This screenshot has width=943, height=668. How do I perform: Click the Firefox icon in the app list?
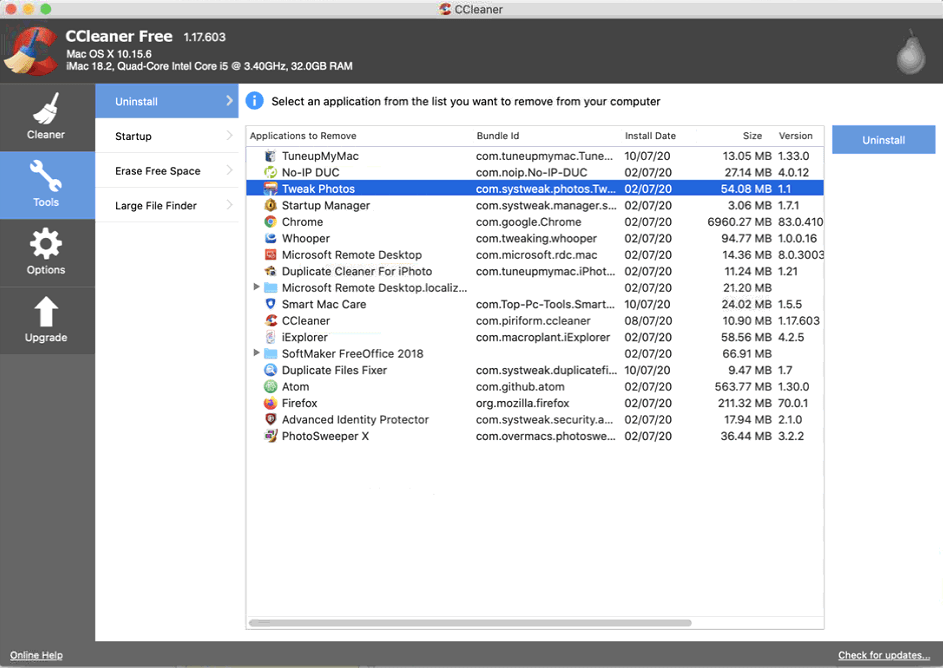pos(268,403)
